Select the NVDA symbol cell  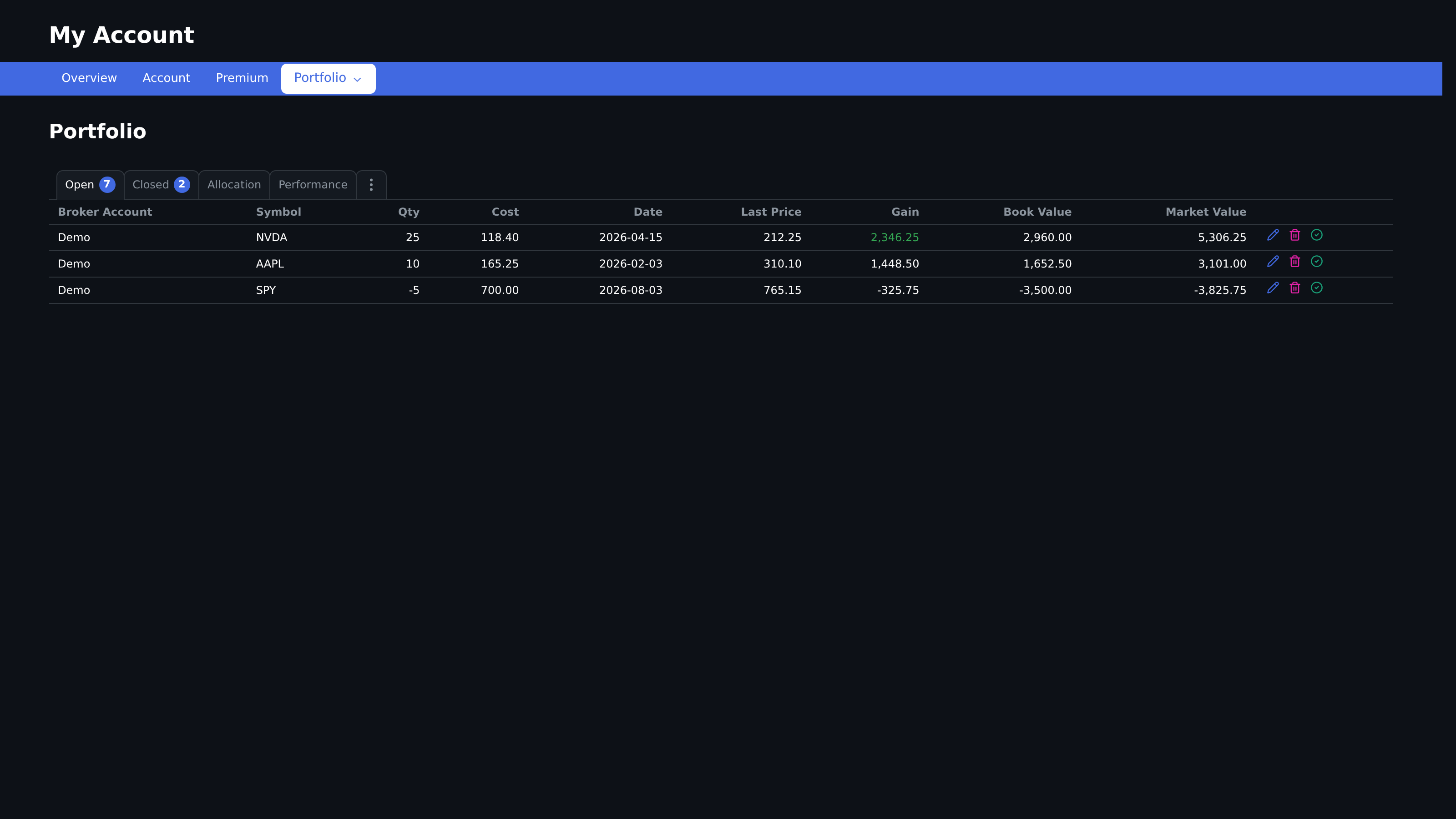point(272,238)
